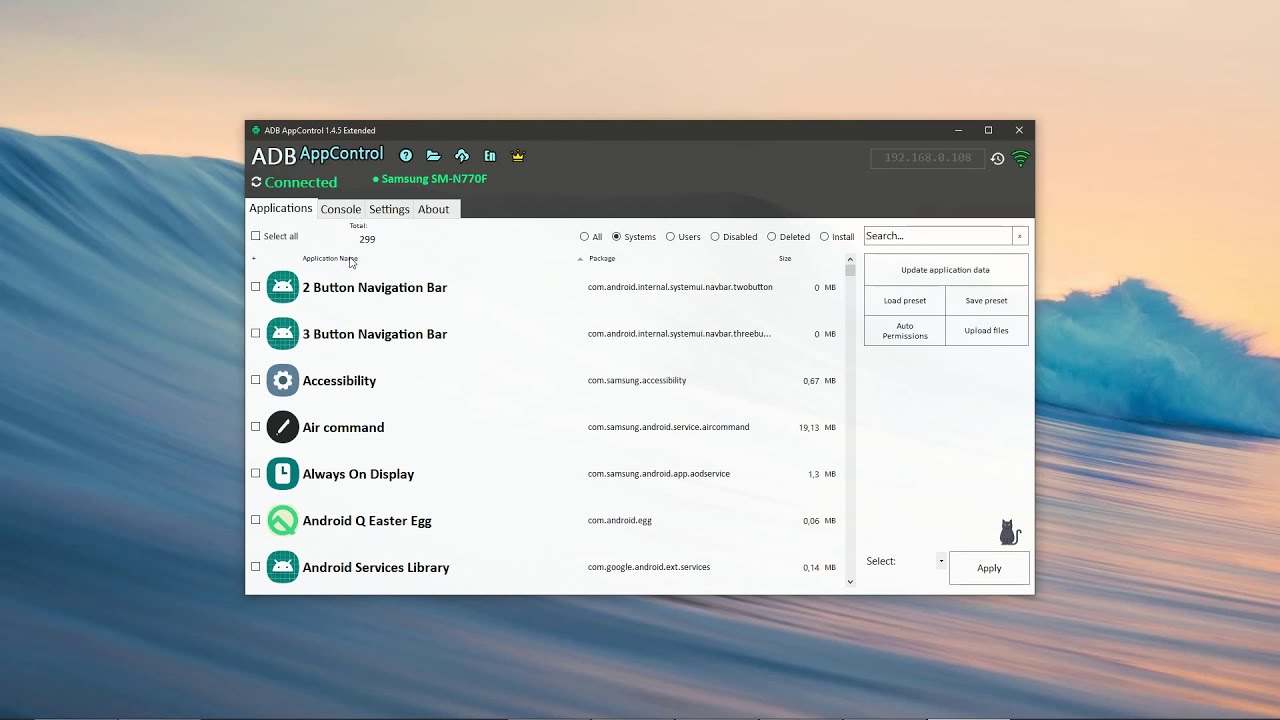Image resolution: width=1280 pixels, height=720 pixels.
Task: Click package com.google.android.ext.services
Action: 649,567
